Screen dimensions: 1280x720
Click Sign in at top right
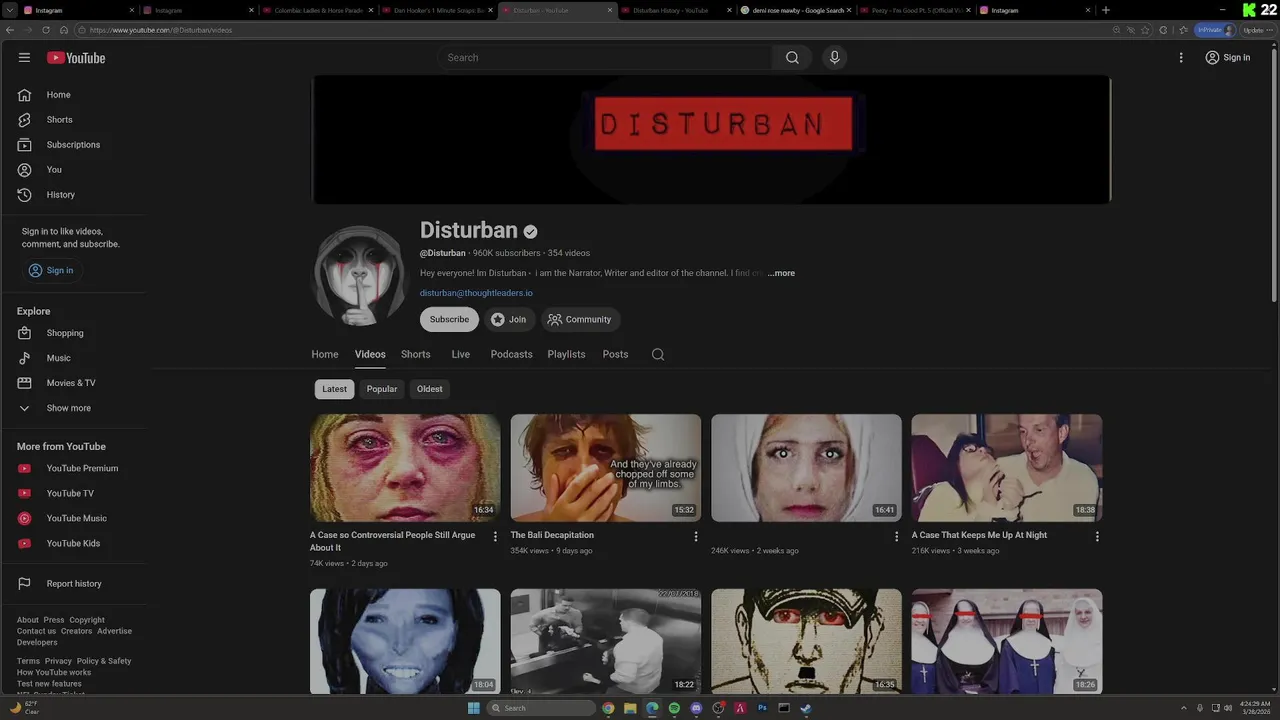[1228, 57]
